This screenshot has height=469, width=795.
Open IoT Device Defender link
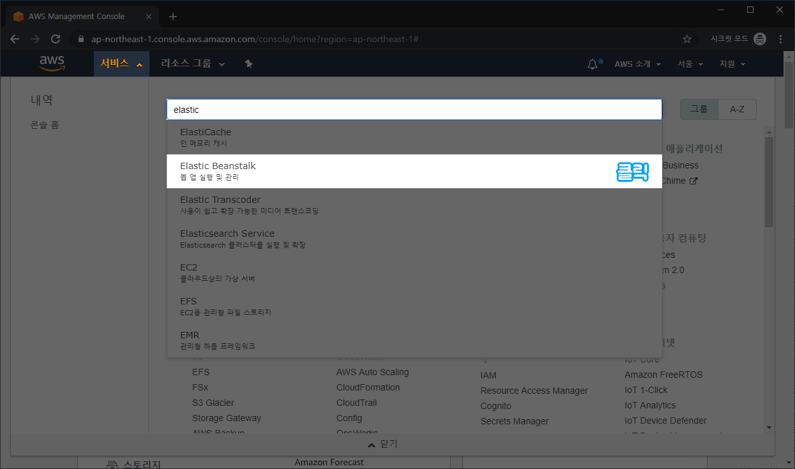(665, 420)
